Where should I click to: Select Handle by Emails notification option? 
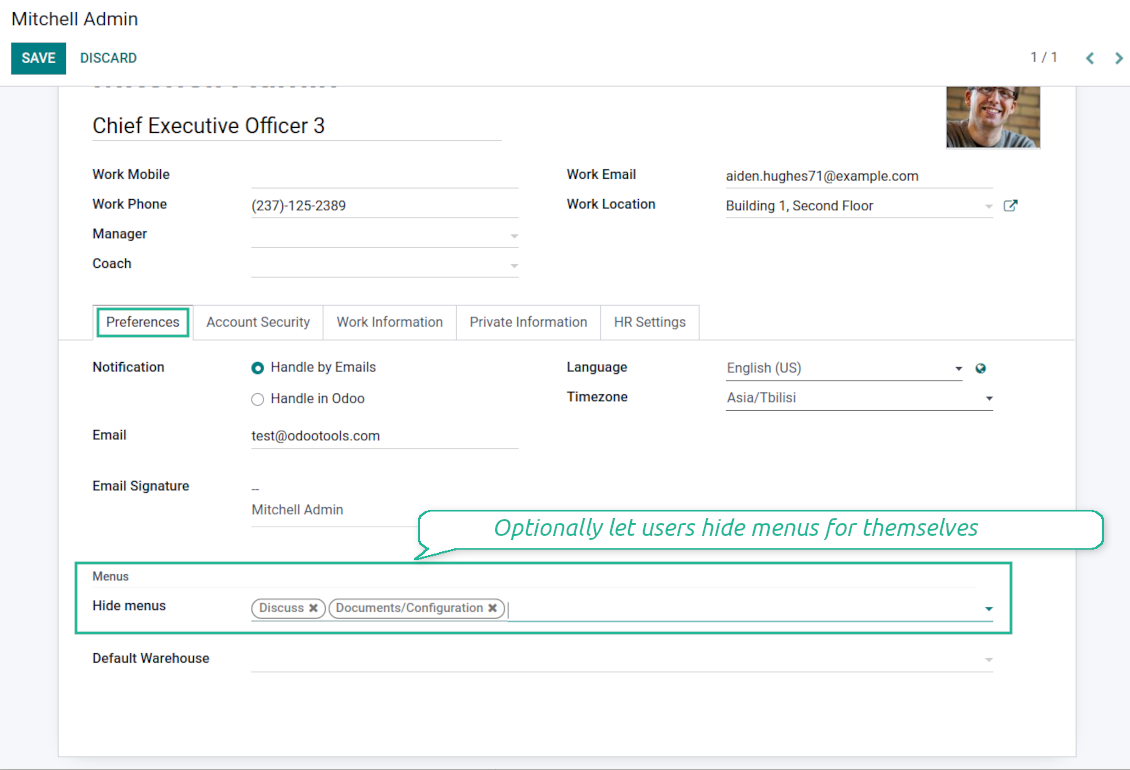point(257,368)
